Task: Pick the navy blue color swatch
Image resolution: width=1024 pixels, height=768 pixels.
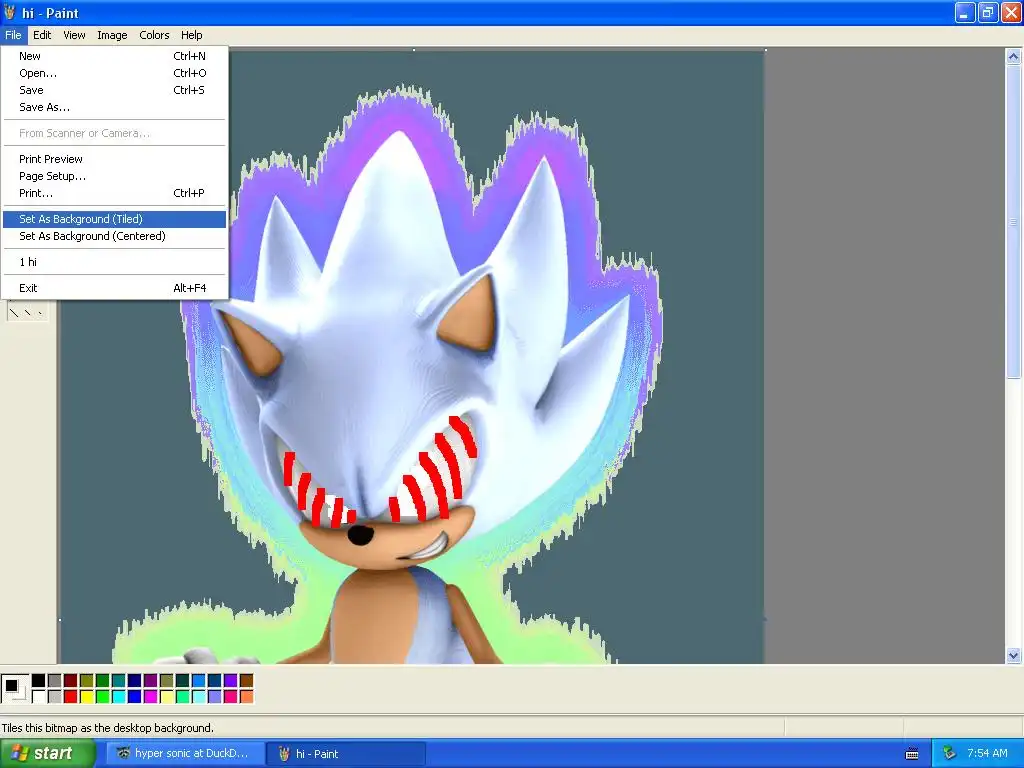Action: coord(135,680)
